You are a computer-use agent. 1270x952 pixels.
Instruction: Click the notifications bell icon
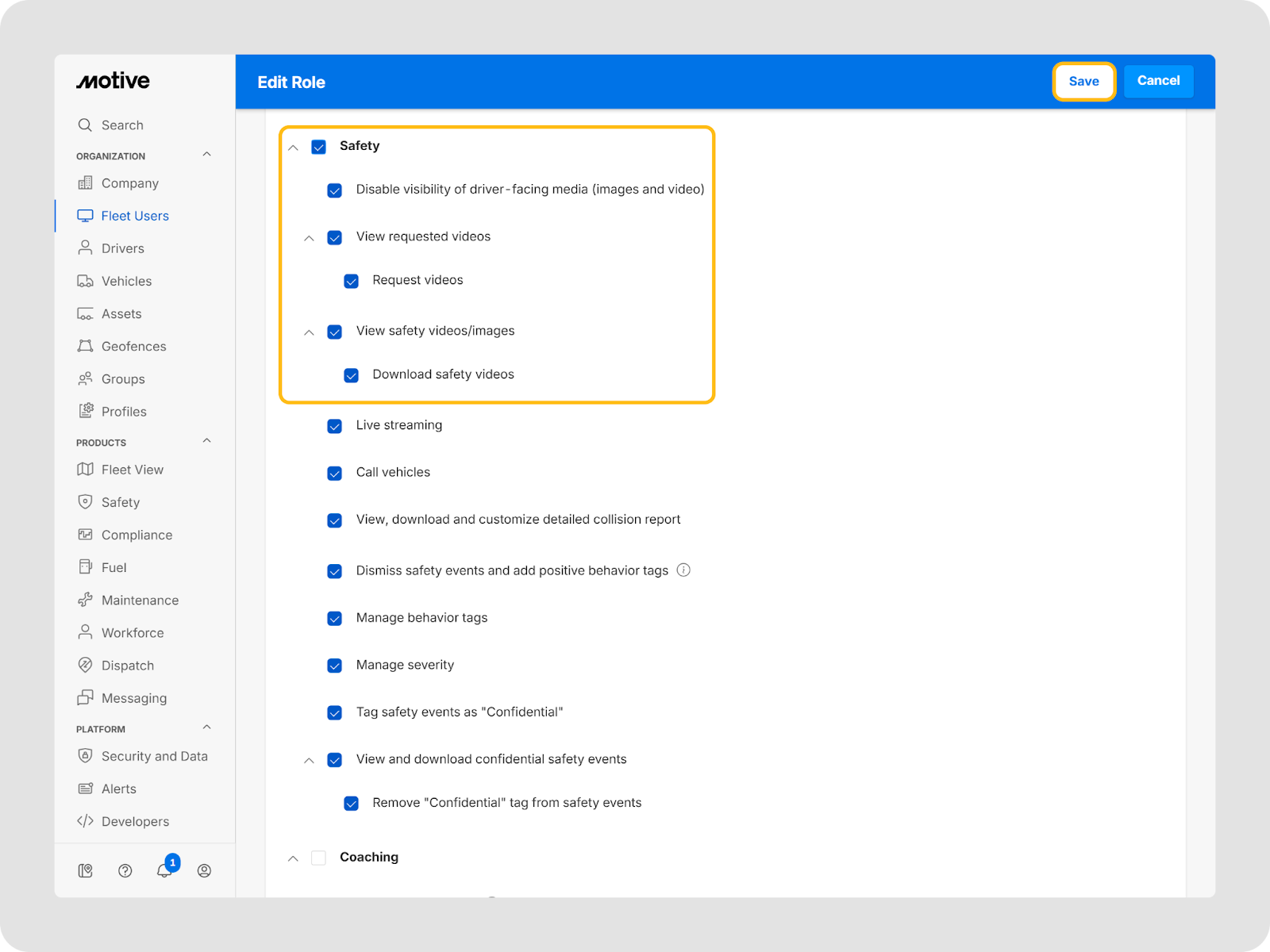(x=164, y=871)
